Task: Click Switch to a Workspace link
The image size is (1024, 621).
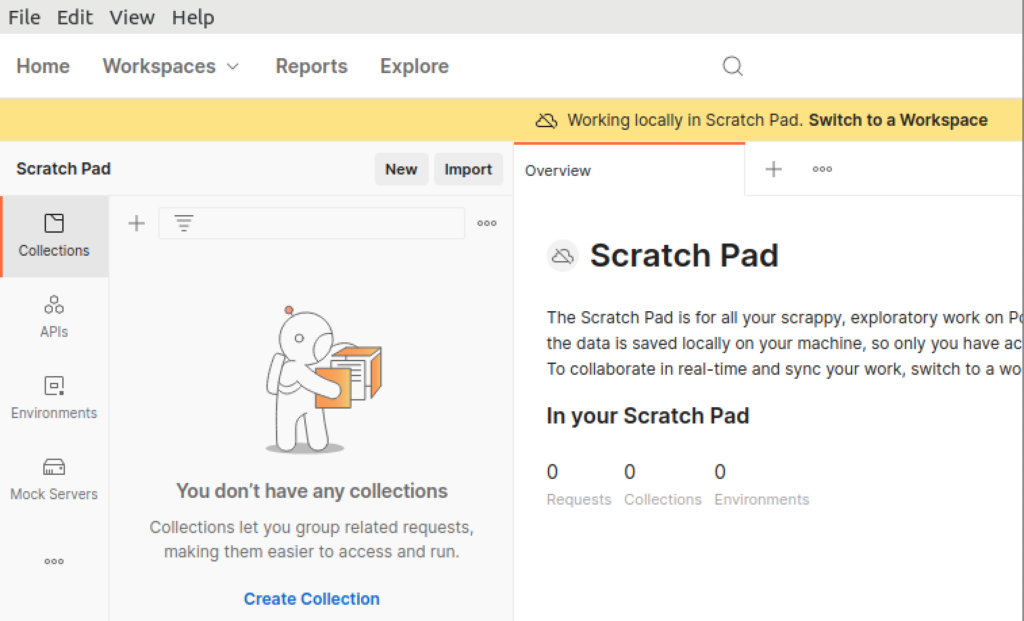Action: tap(897, 120)
